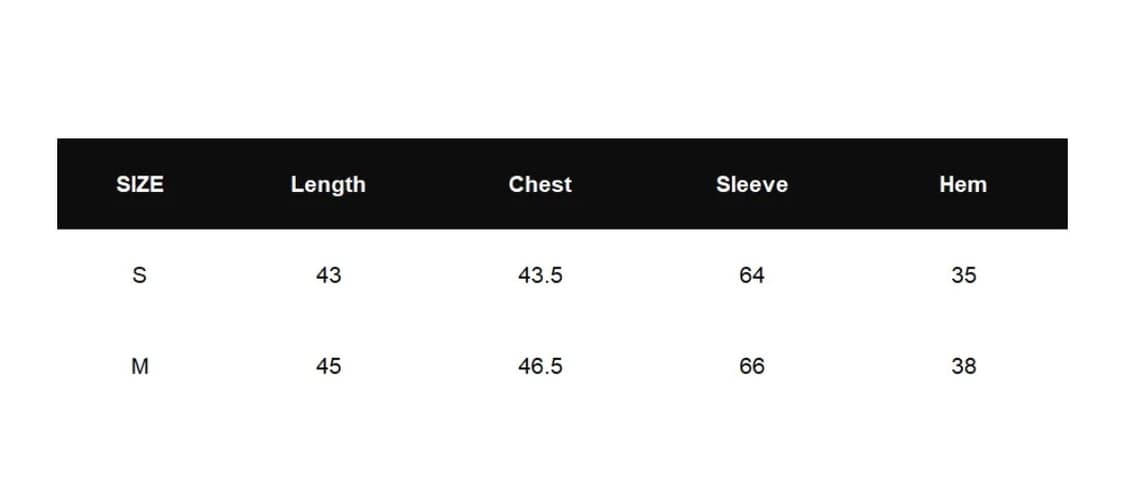The height and width of the screenshot is (482, 1125).
Task: Click the length value 43
Action: click(328, 275)
